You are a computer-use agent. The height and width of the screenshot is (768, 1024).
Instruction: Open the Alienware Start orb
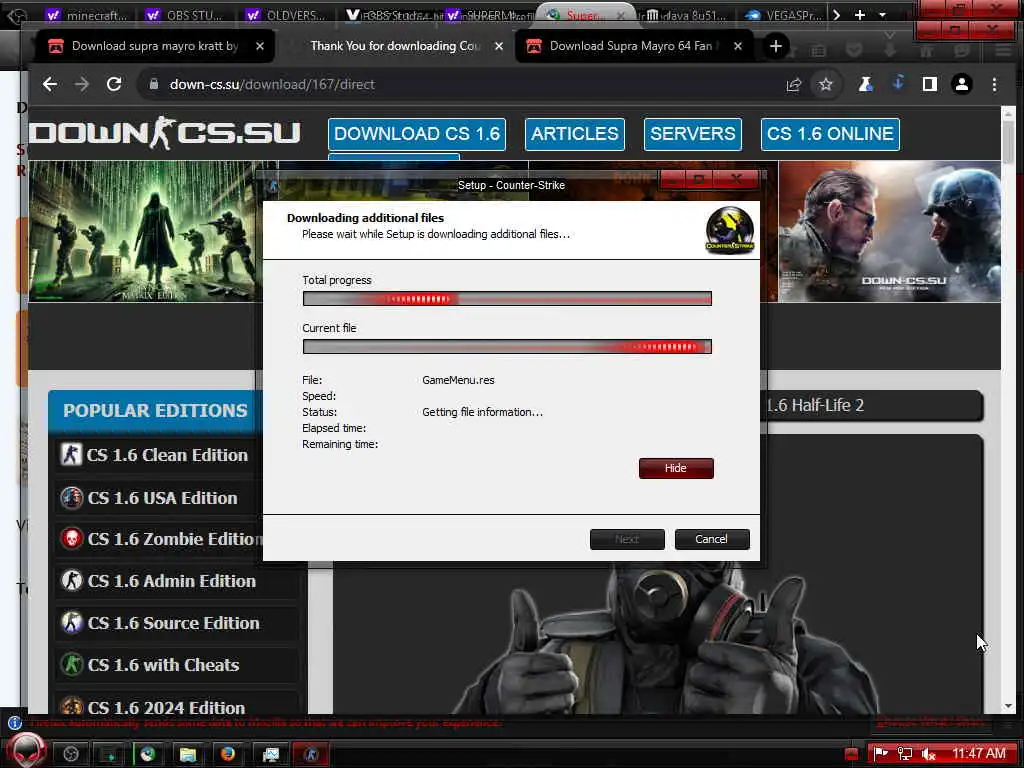(x=26, y=751)
